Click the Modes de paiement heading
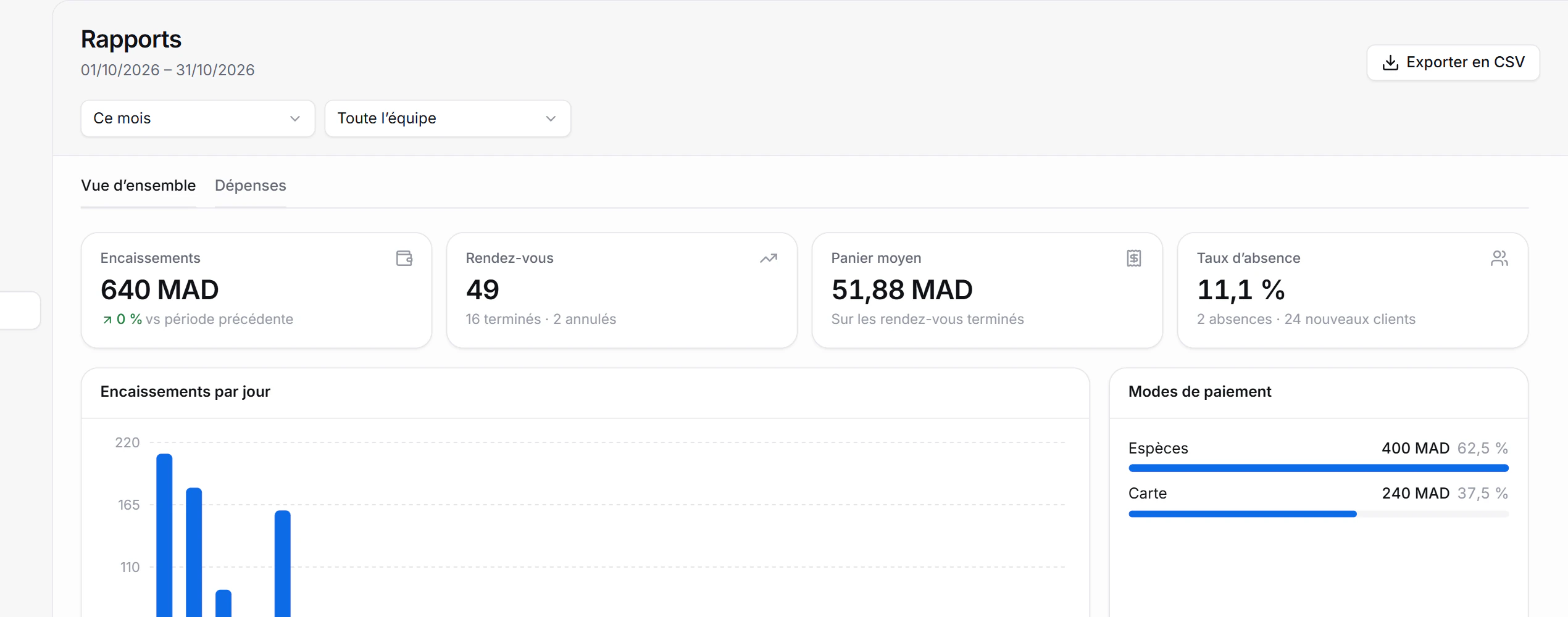 point(1199,392)
